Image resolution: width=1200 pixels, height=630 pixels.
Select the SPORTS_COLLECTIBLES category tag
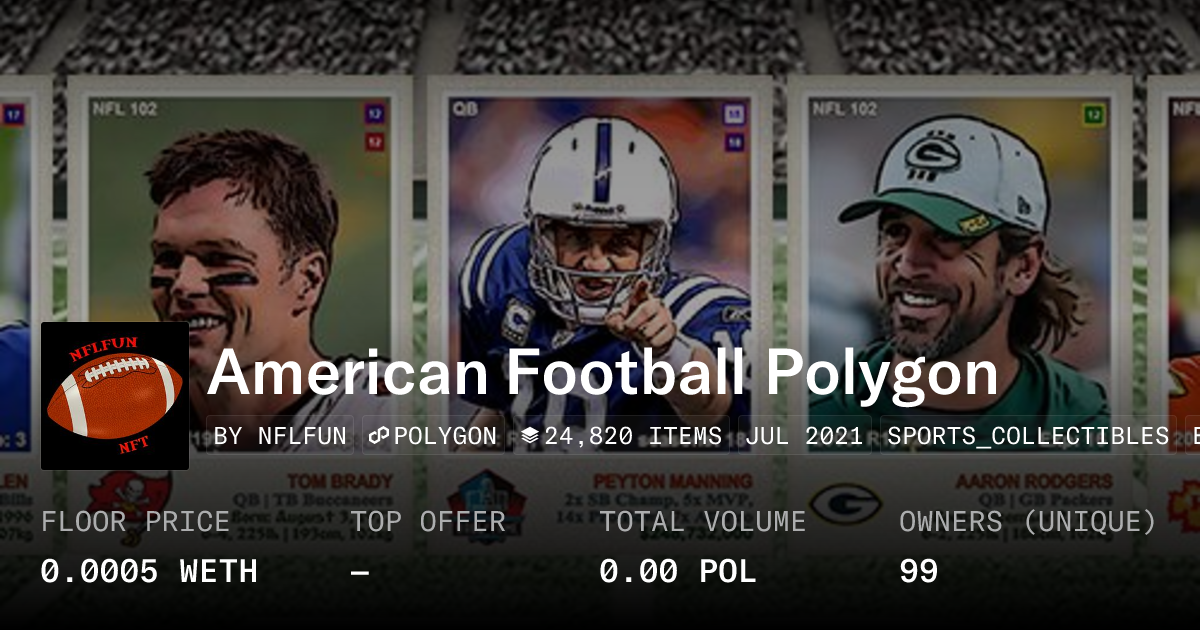tap(1028, 436)
